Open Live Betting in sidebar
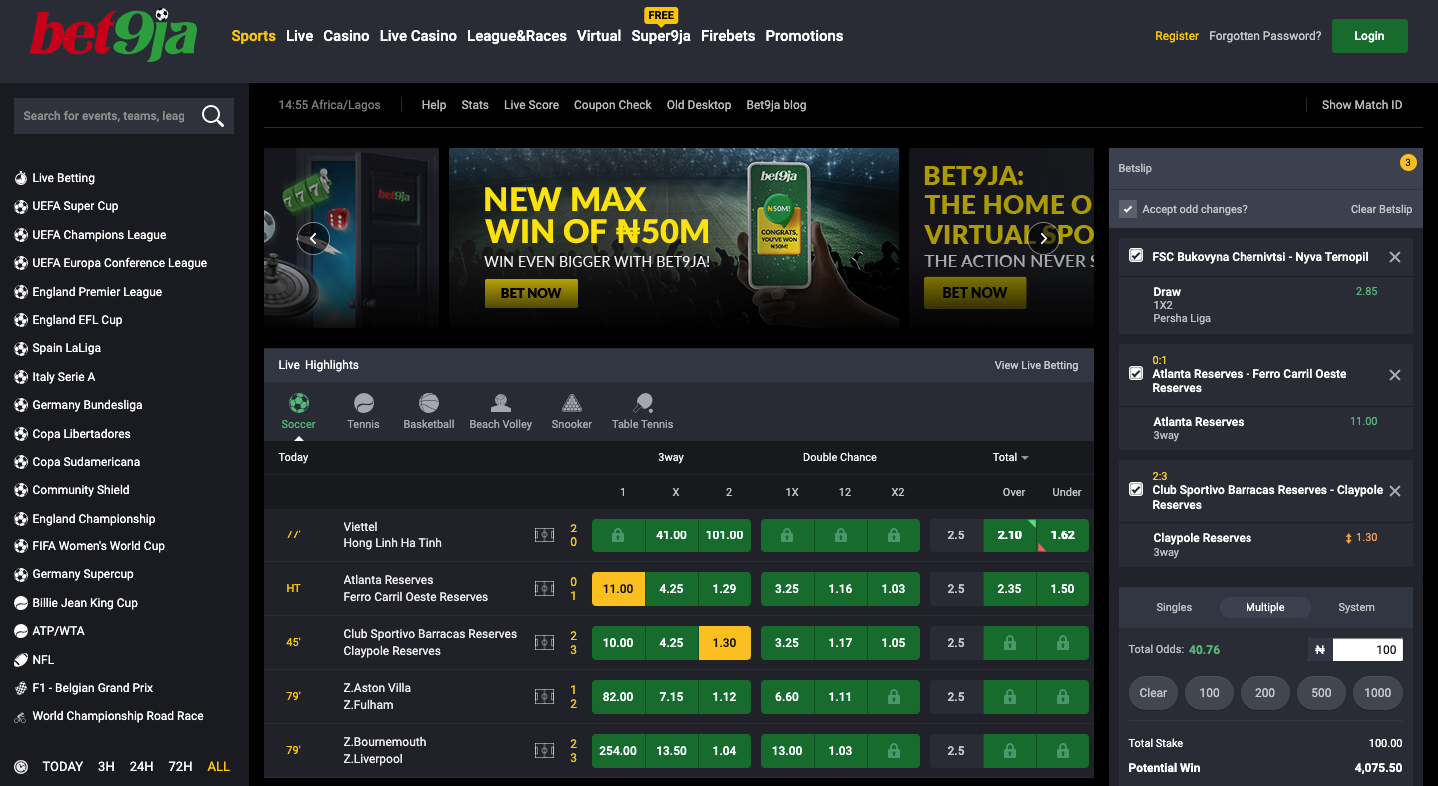This screenshot has width=1438, height=786. click(x=63, y=178)
